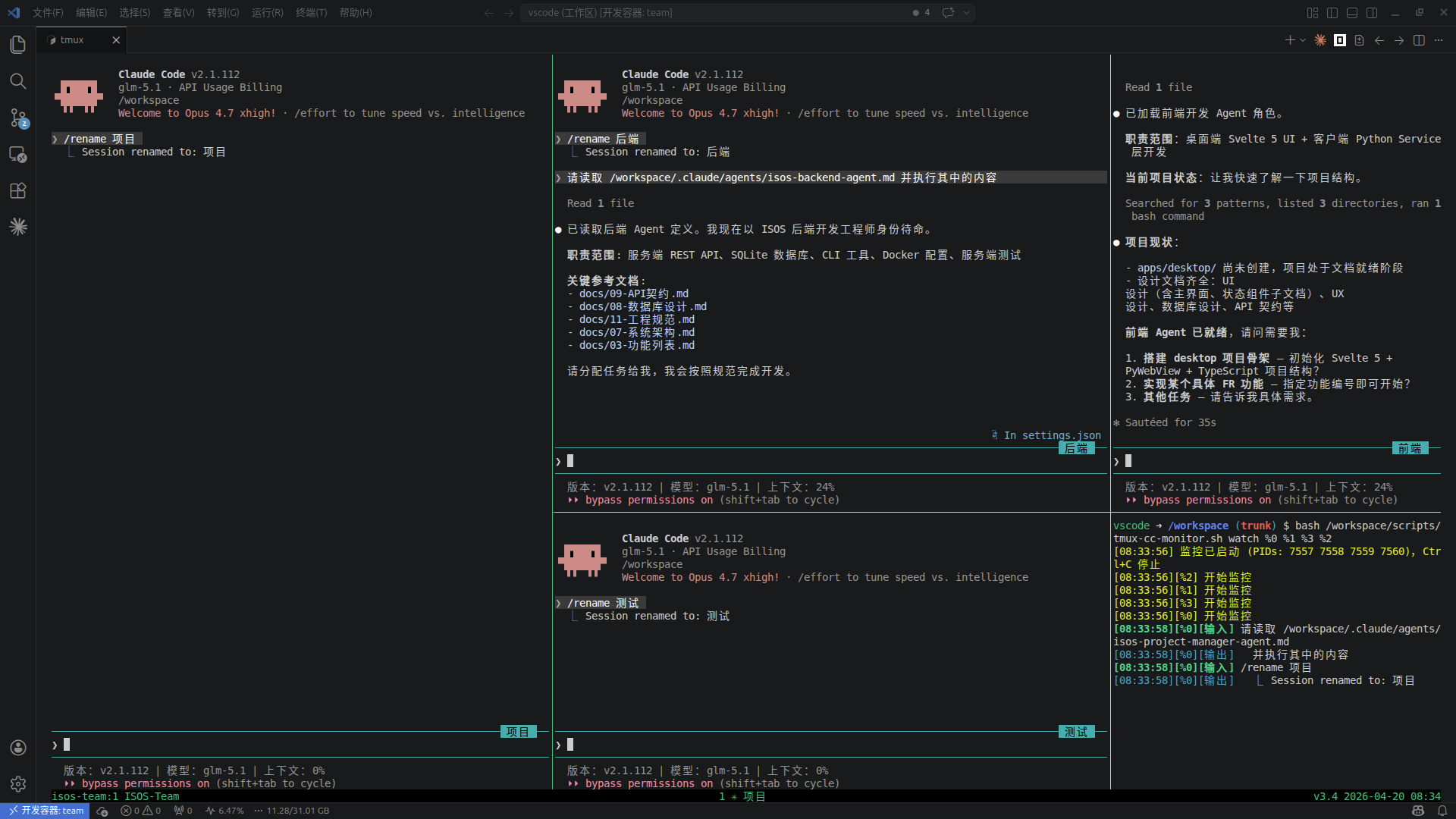The image size is (1456, 819).
Task: Expand the chat dropdown in title bar
Action: (966, 13)
